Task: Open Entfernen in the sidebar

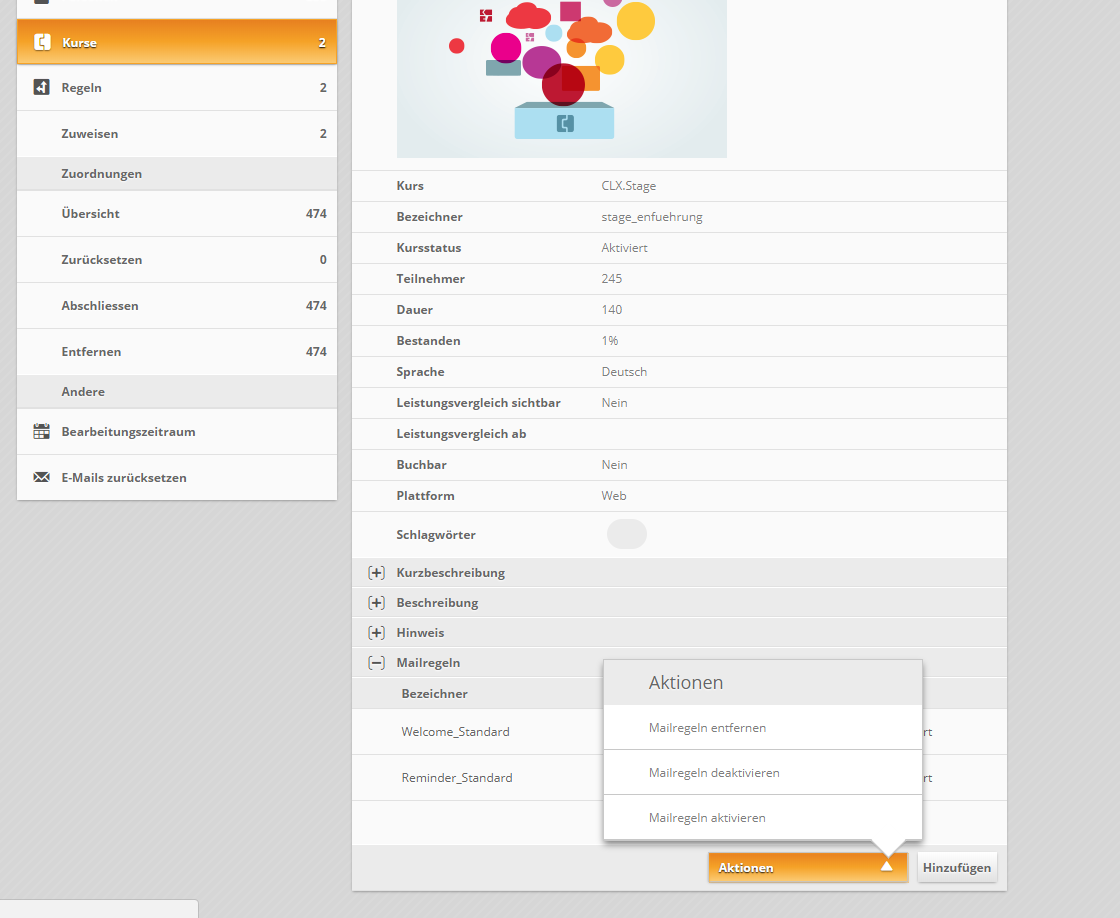Action: (91, 352)
